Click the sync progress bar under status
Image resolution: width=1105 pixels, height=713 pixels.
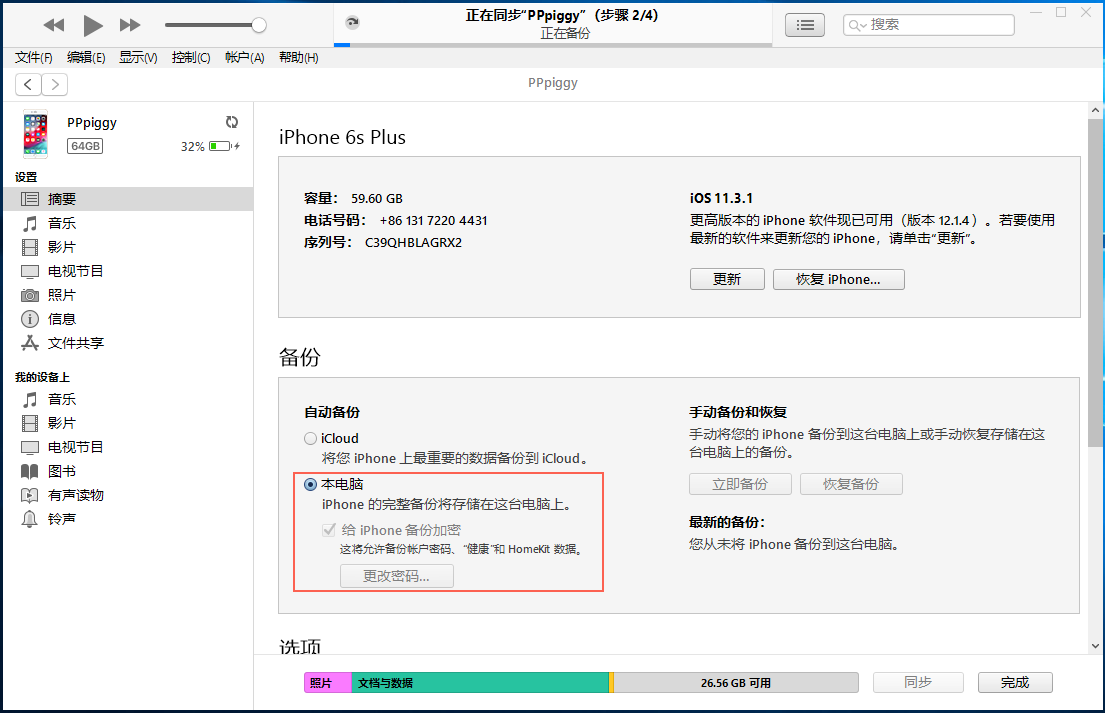click(553, 45)
